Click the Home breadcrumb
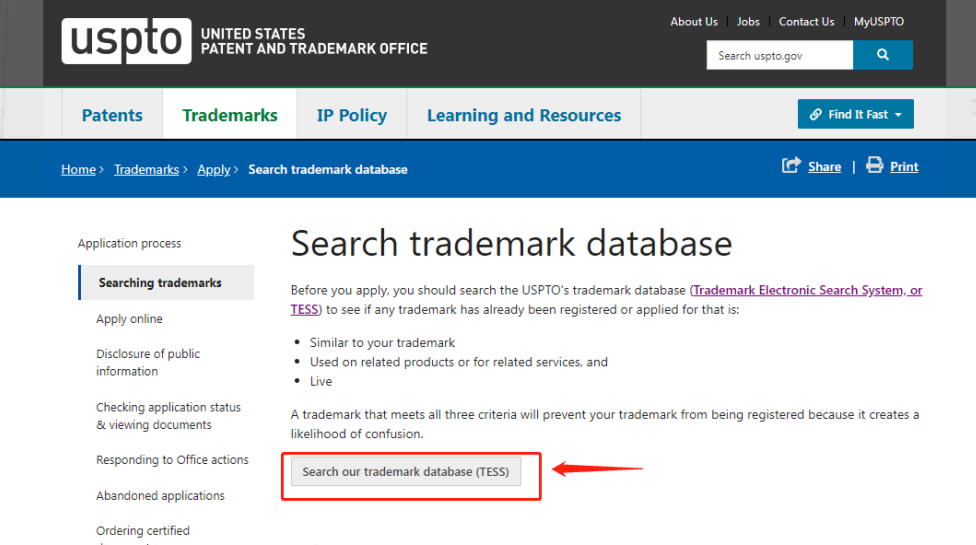 78,169
